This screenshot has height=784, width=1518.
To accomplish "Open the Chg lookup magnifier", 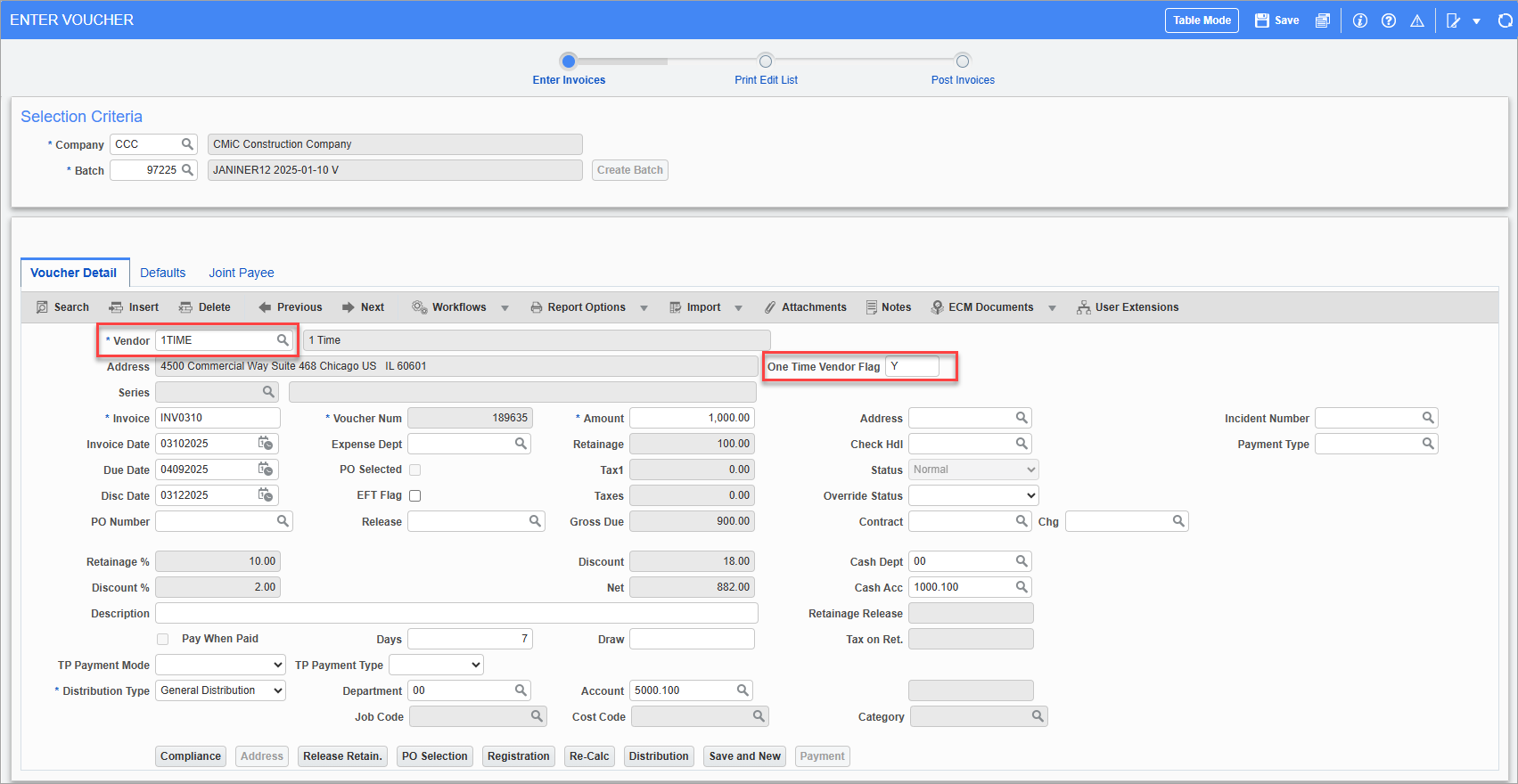I will (1178, 521).
